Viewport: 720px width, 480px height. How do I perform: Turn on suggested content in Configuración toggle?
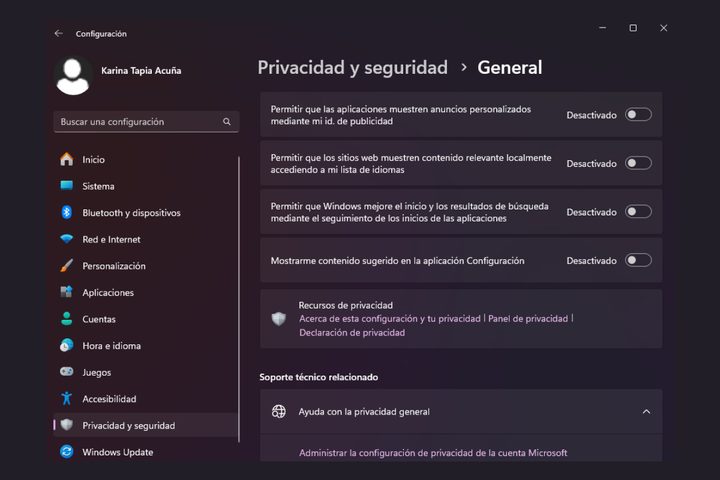coord(638,261)
